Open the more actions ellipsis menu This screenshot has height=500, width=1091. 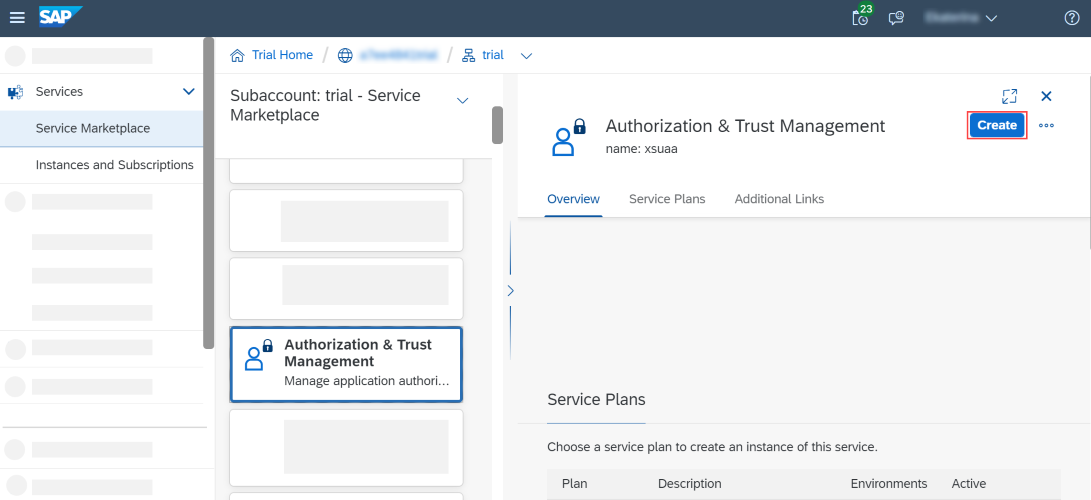1046,126
